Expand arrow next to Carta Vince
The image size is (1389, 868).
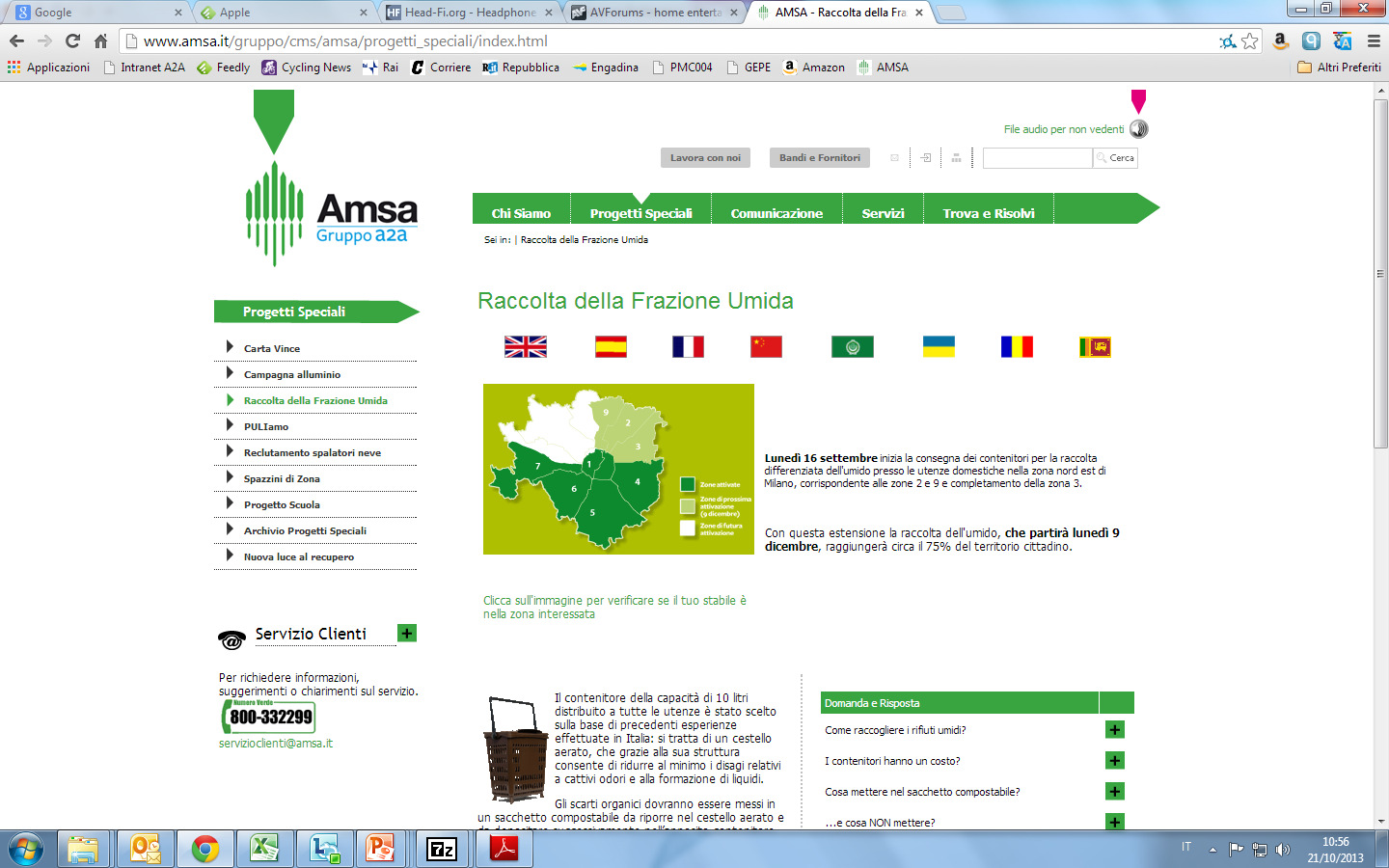pos(230,347)
